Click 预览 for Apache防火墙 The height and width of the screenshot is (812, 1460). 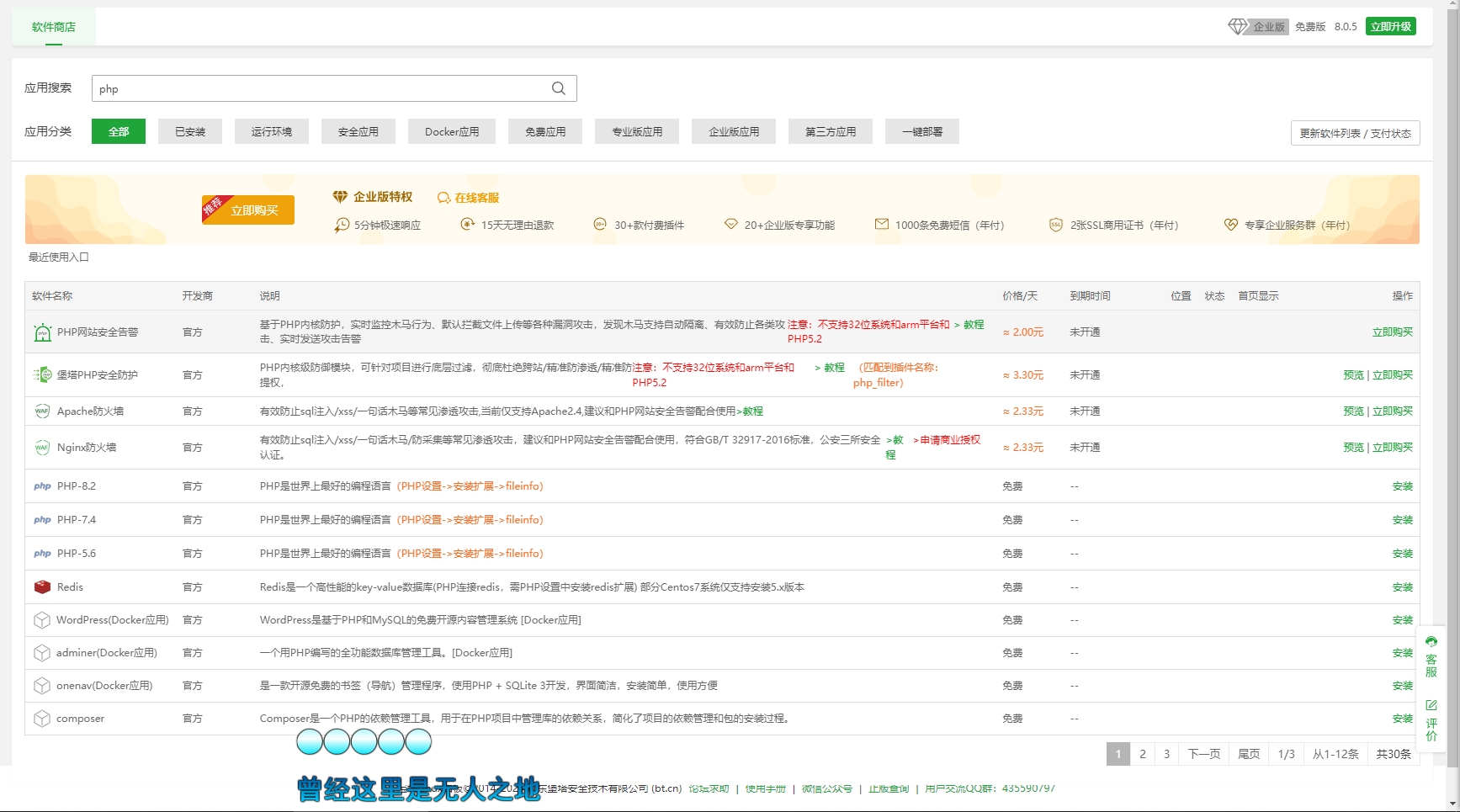pyautogui.click(x=1353, y=411)
